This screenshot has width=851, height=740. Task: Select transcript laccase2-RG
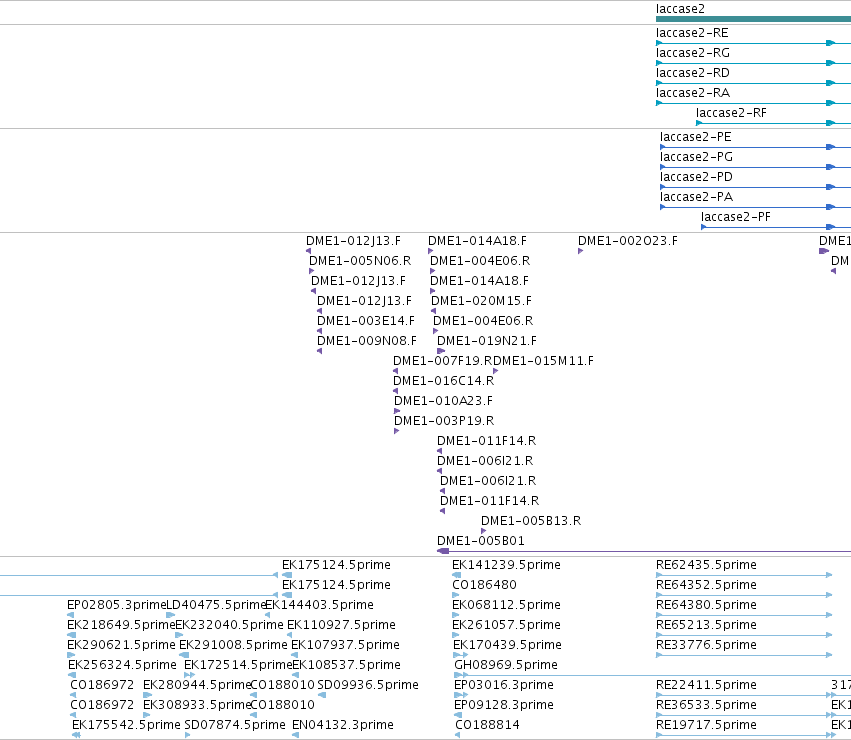pyautogui.click(x=693, y=53)
